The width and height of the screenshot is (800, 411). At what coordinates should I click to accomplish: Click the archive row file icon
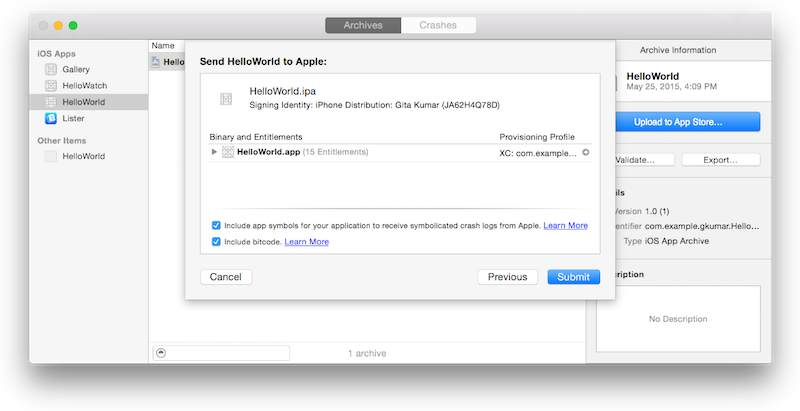point(156,62)
